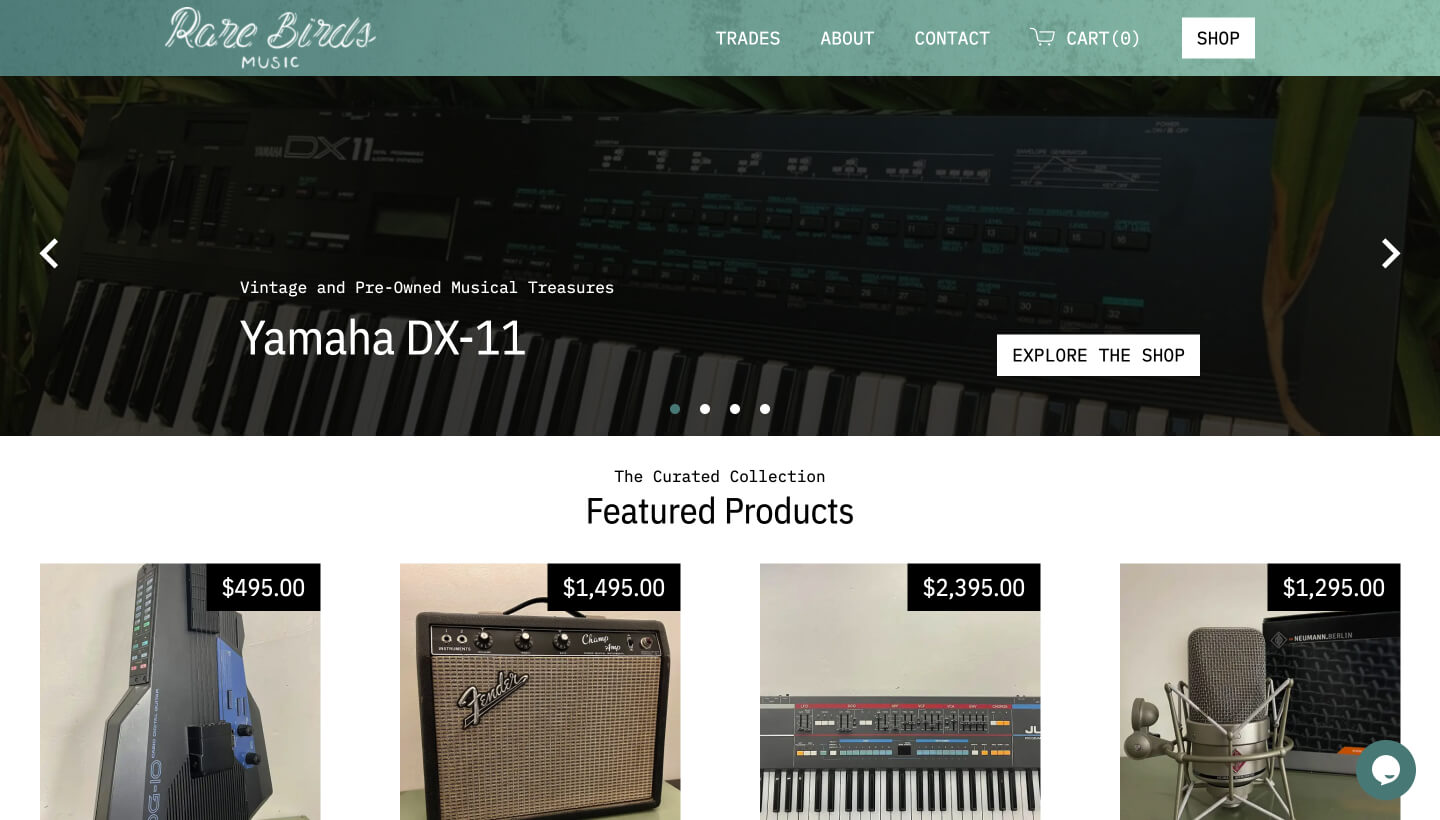Open the Trades menu item
This screenshot has width=1440, height=820.
tap(748, 38)
